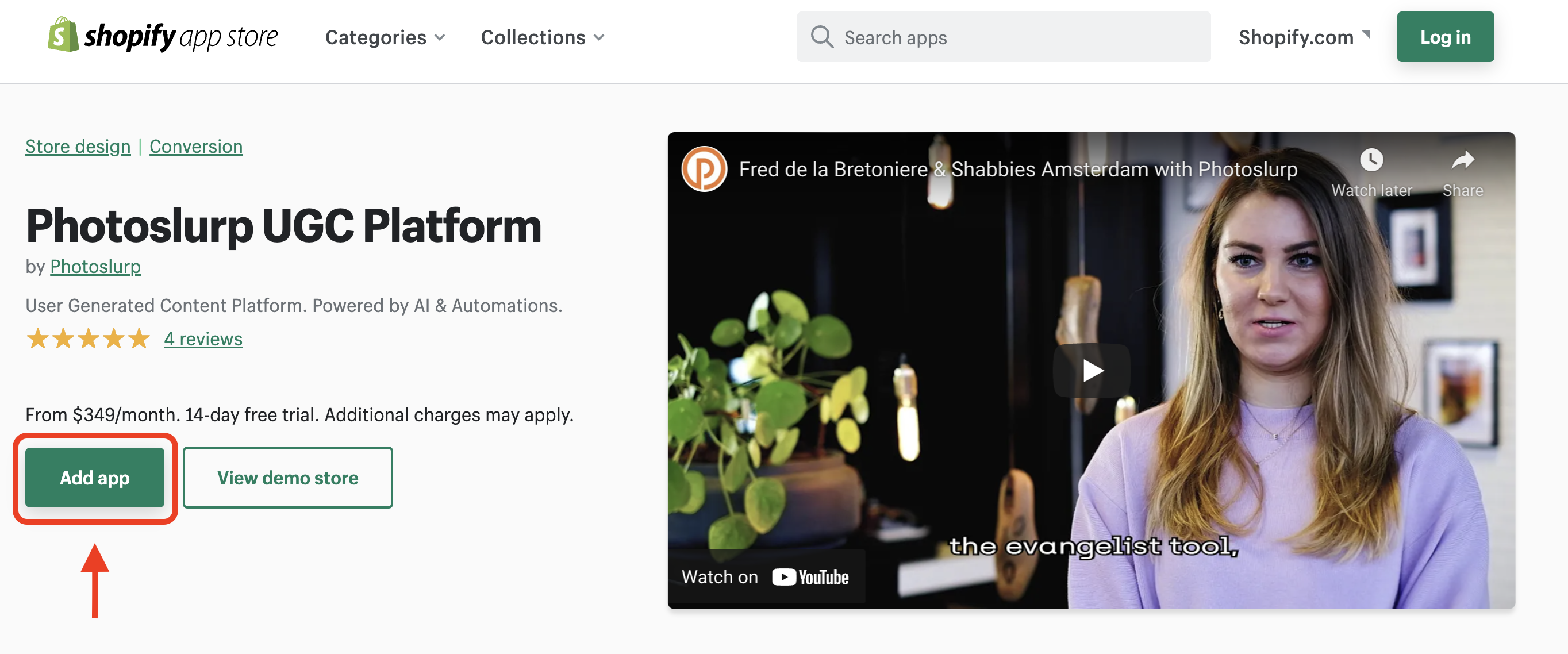Viewport: 1568px width, 654px height.
Task: Click the five-star rating icons
Action: click(x=89, y=338)
